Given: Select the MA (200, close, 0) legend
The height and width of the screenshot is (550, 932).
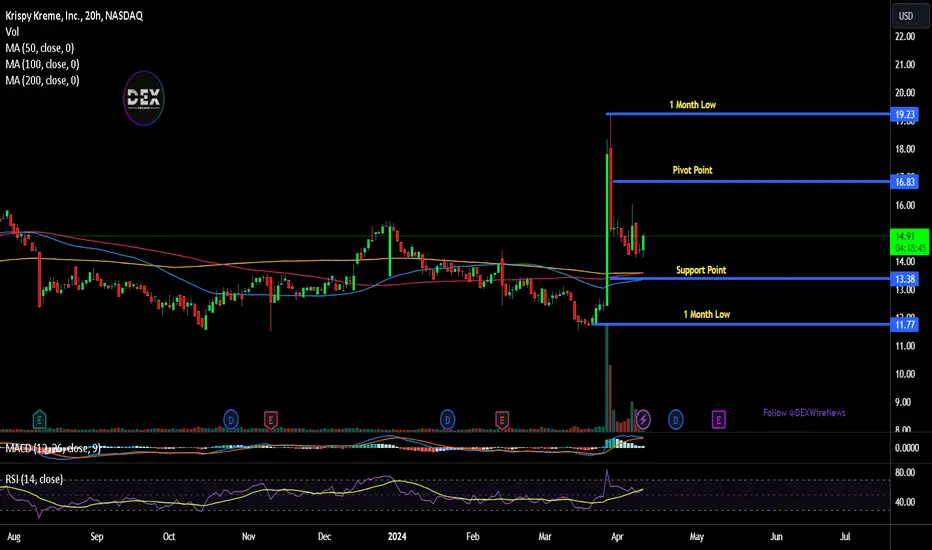Looking at the screenshot, I should point(42,80).
